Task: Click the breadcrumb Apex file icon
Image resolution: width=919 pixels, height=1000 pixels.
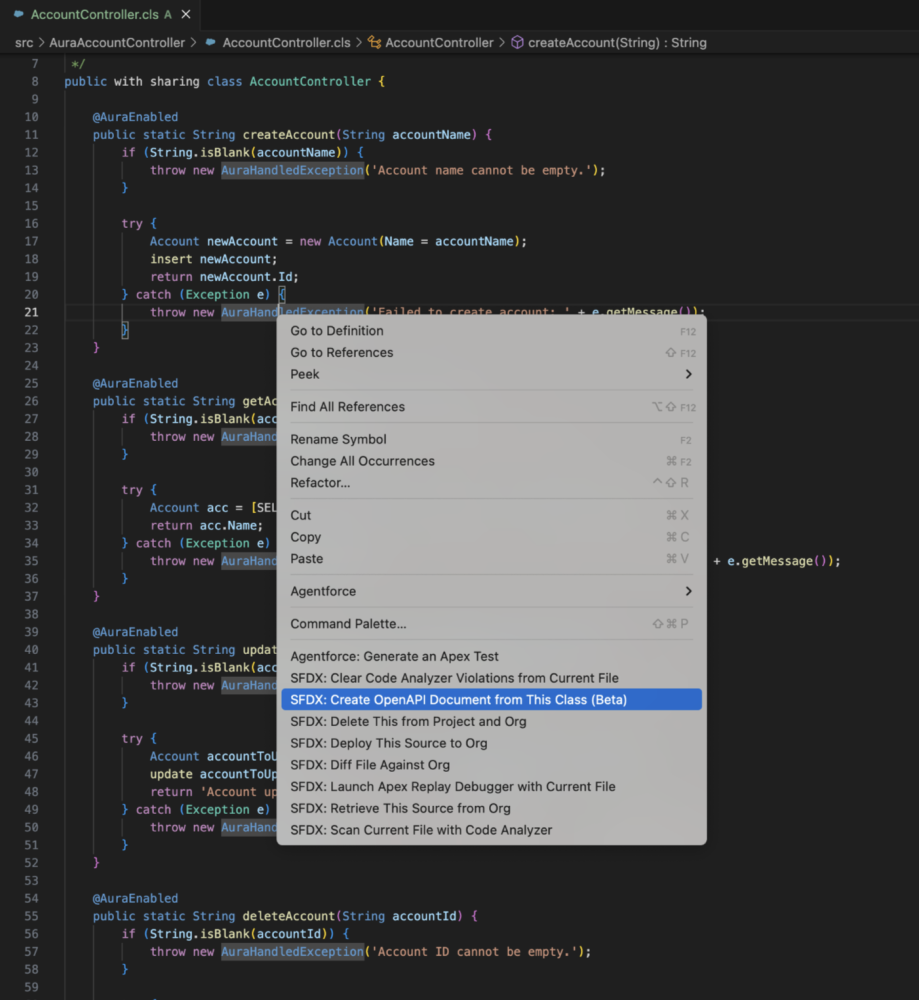Action: 210,43
